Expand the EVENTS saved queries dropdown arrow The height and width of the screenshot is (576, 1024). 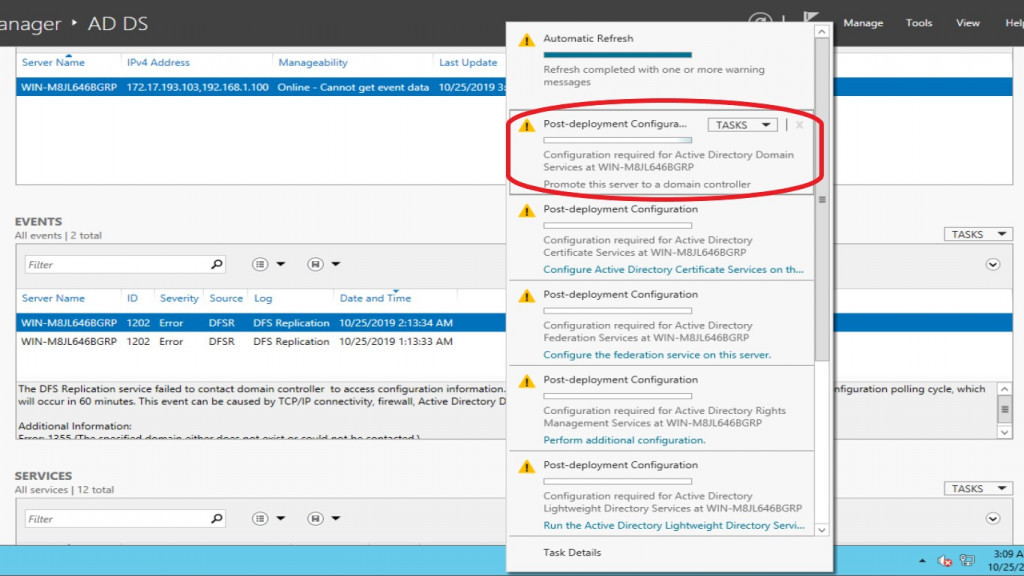click(336, 264)
